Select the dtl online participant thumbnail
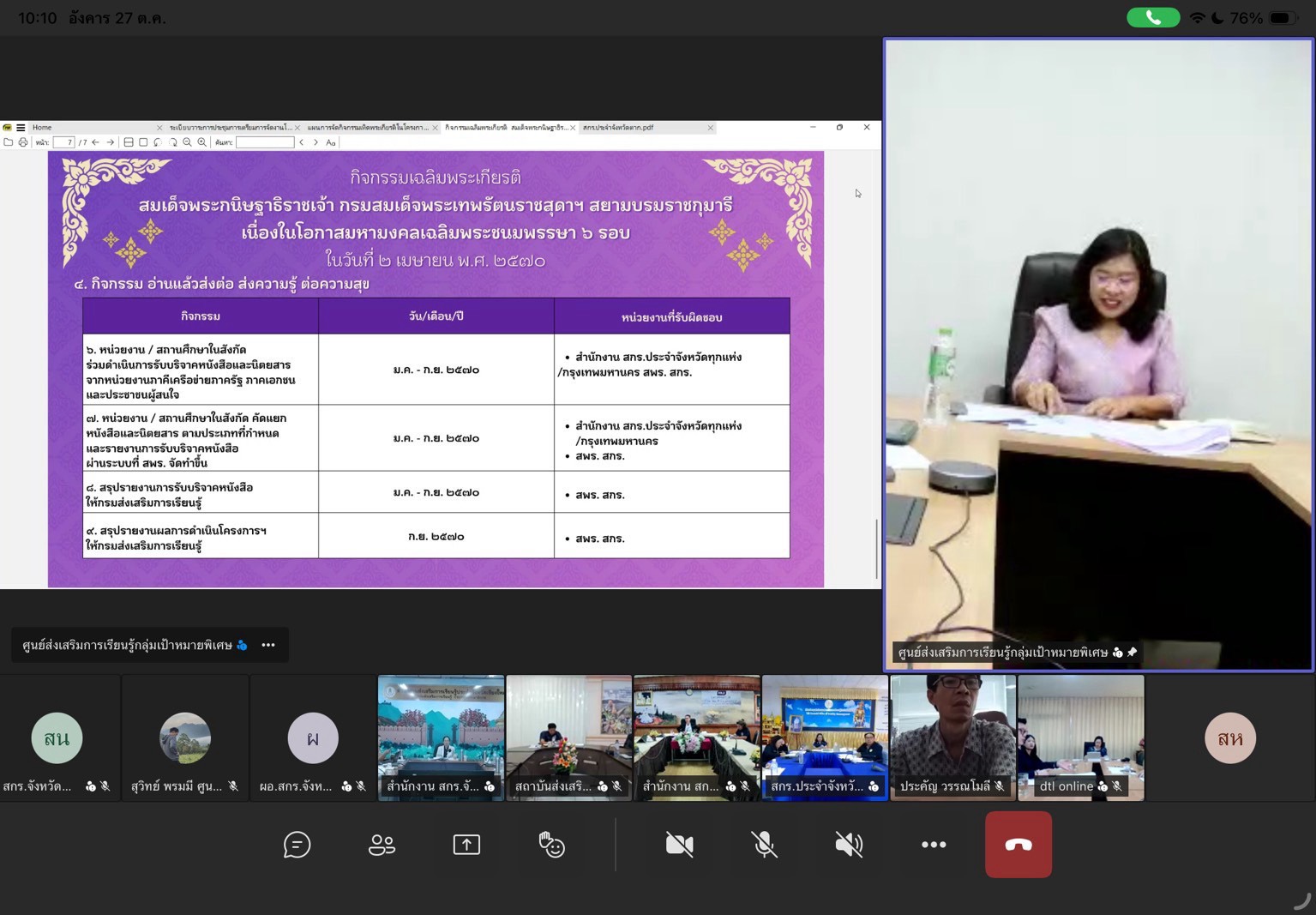1316x915 pixels. tap(1081, 737)
